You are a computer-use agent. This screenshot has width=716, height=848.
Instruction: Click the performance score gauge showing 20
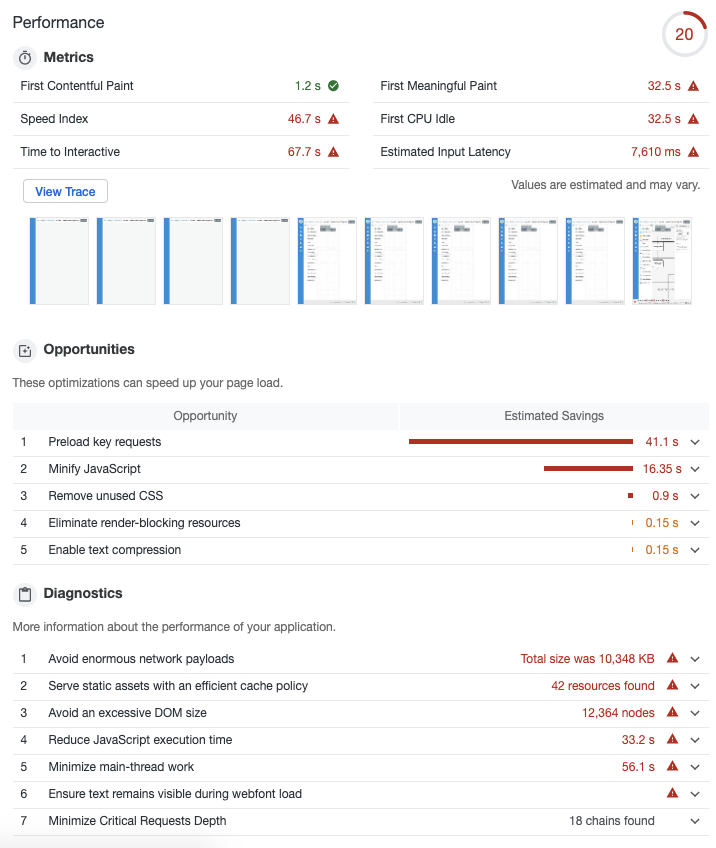[685, 34]
